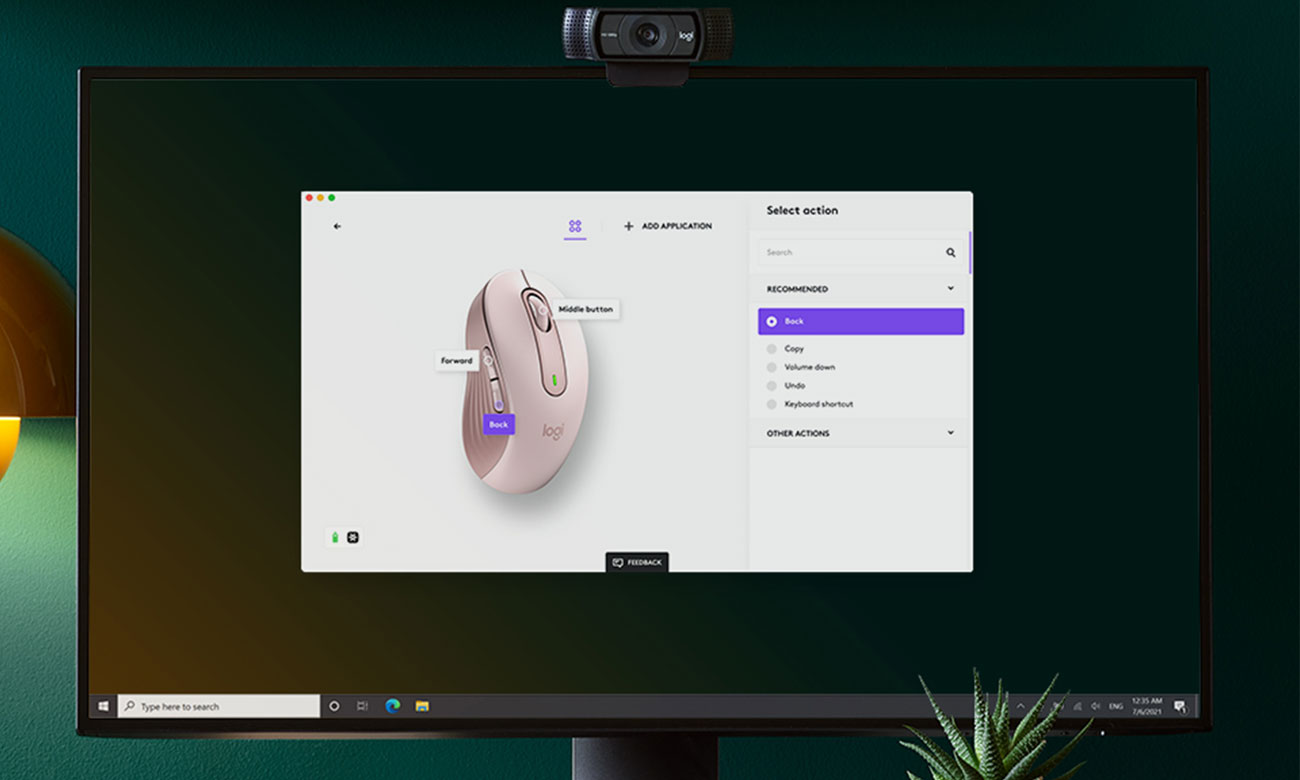The height and width of the screenshot is (780, 1300).
Task: Select the Middle button label on mouse
Action: click(x=585, y=310)
